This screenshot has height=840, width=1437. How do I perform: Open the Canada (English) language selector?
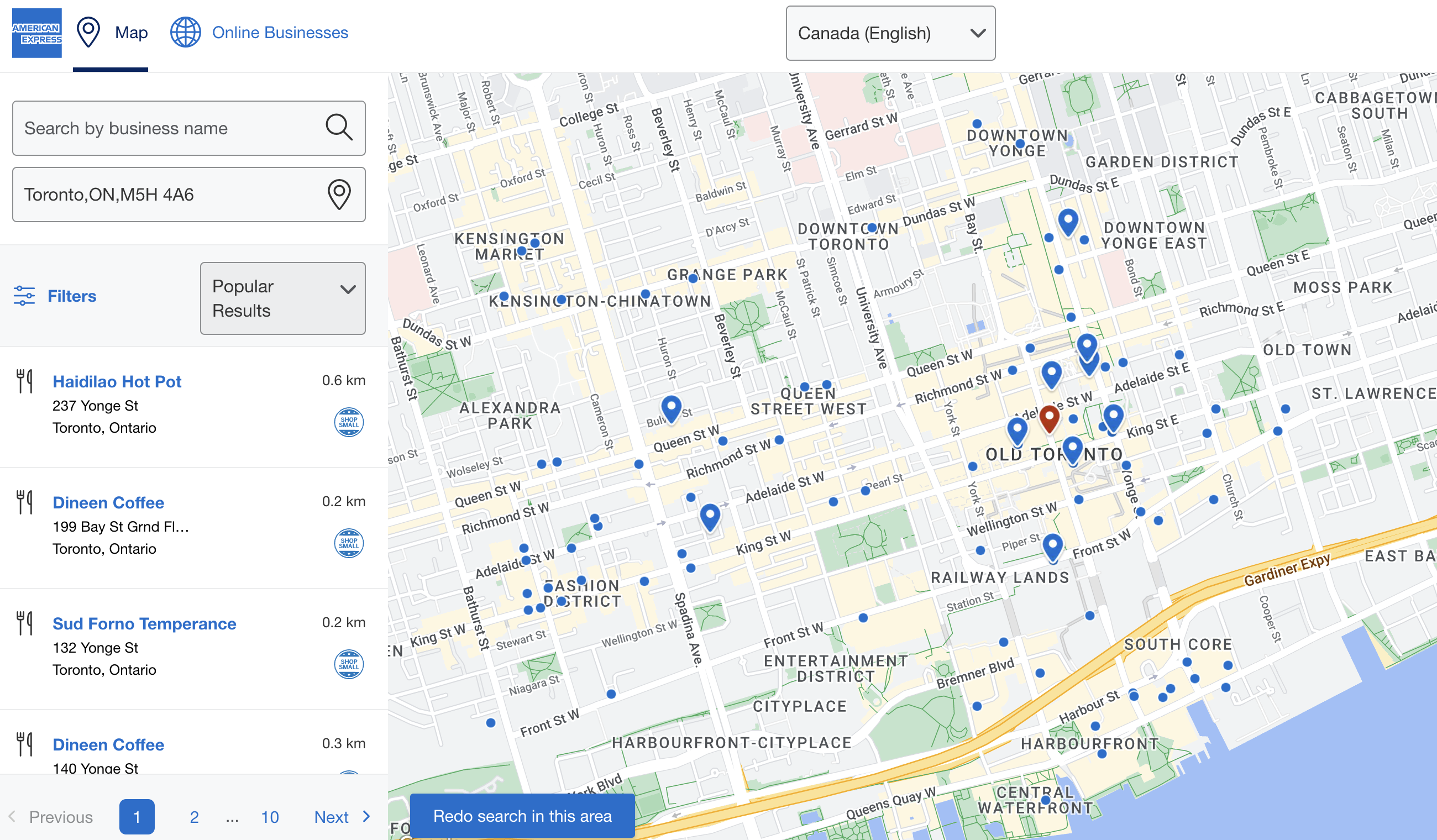(x=890, y=33)
